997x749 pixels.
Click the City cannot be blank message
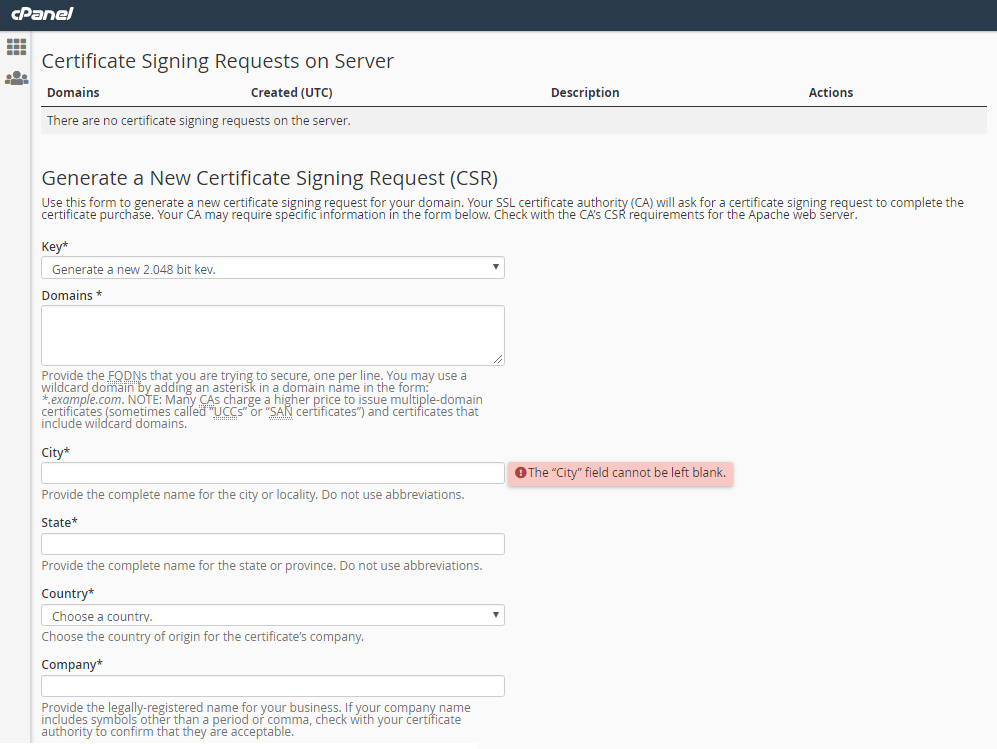coord(627,473)
